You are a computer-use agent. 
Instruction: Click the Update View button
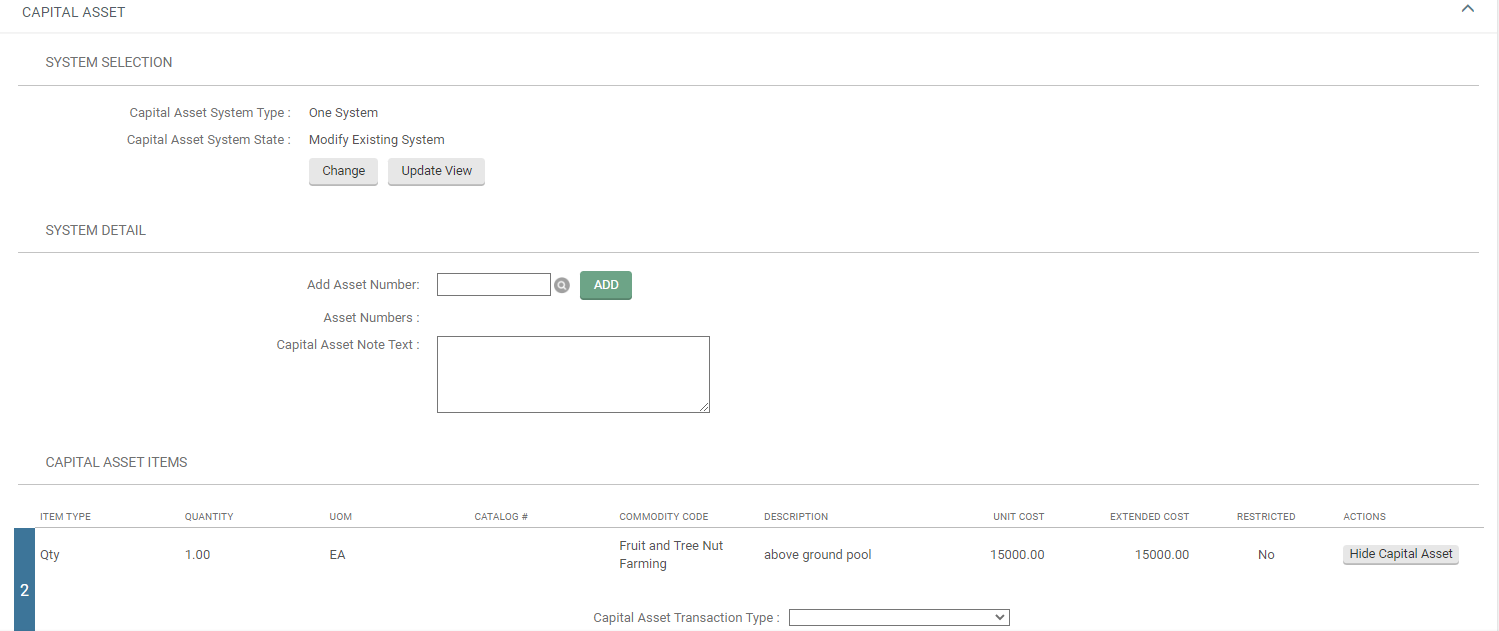click(x=436, y=171)
